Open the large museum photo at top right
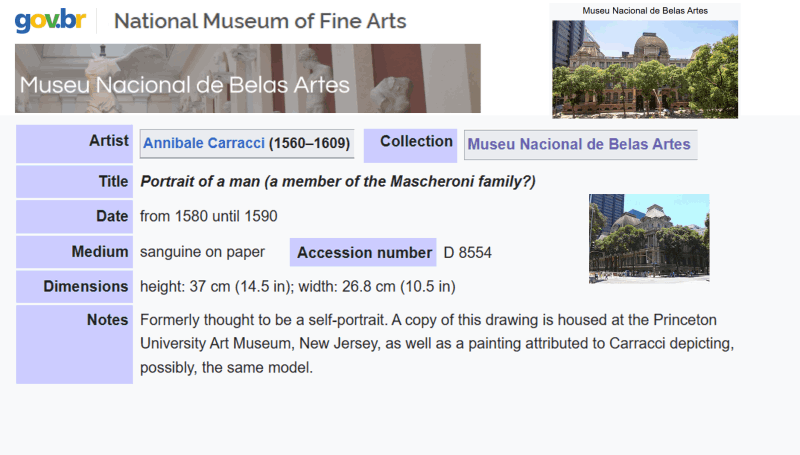 pyautogui.click(x=645, y=68)
